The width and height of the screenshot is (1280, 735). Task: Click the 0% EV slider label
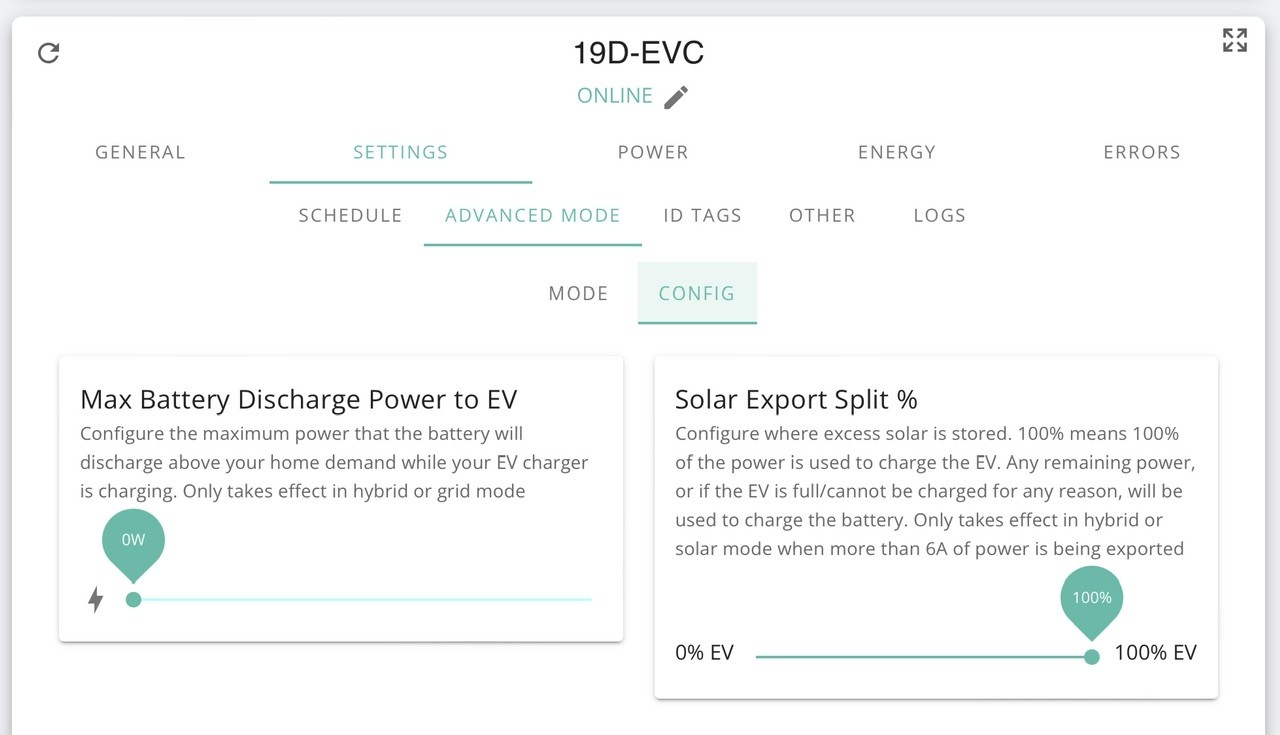tap(704, 653)
